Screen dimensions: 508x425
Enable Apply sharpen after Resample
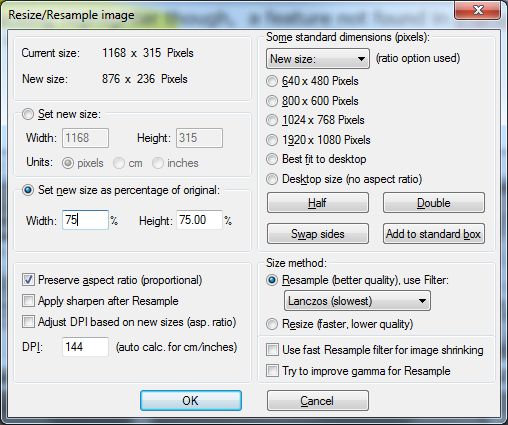28,301
